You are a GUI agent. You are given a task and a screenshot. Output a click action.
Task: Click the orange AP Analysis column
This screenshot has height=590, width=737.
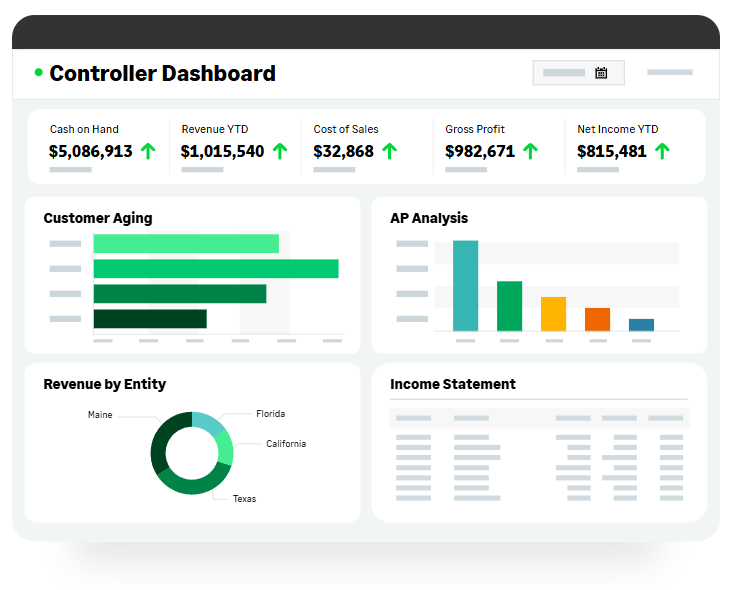597,320
